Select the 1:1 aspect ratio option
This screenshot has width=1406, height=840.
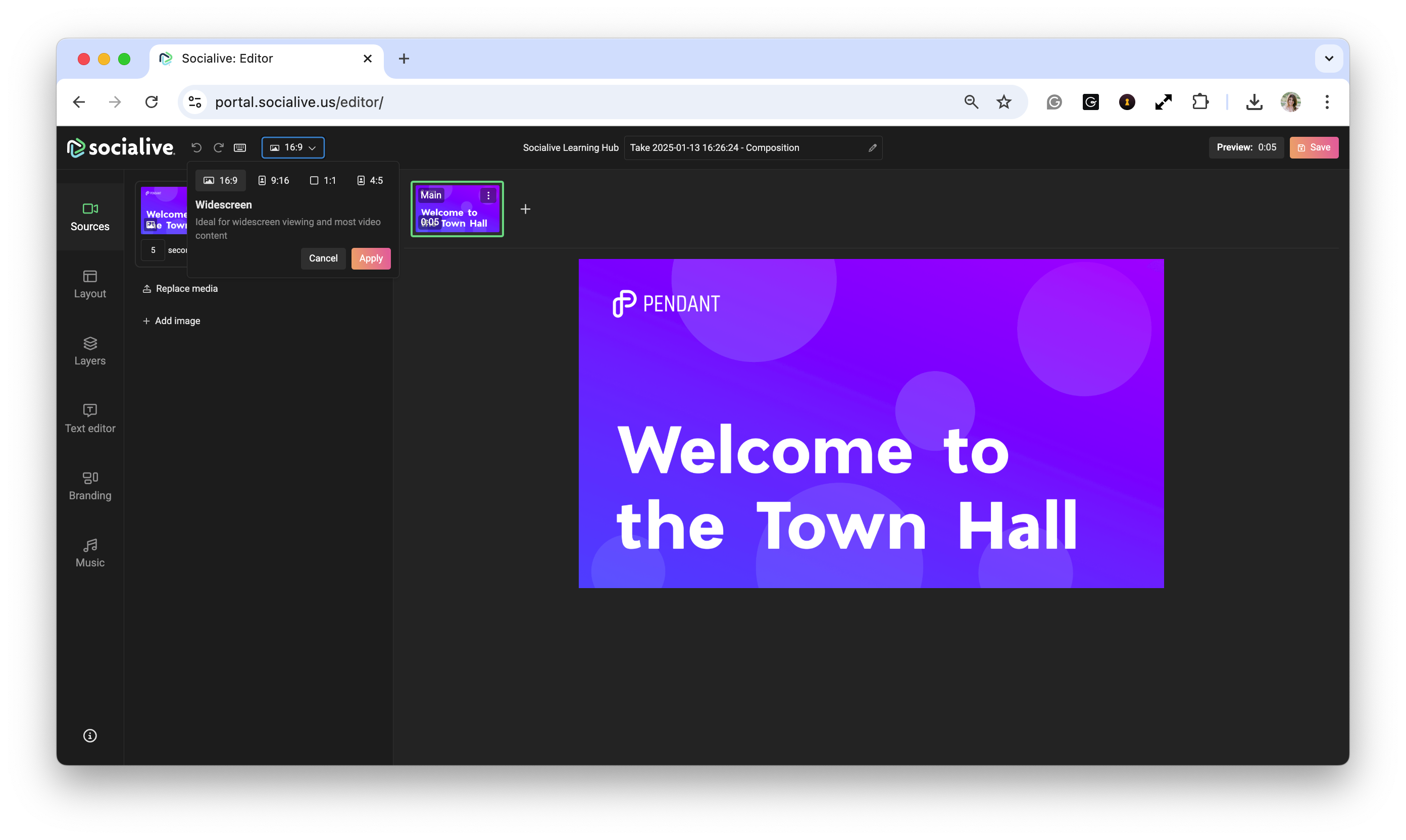click(323, 181)
